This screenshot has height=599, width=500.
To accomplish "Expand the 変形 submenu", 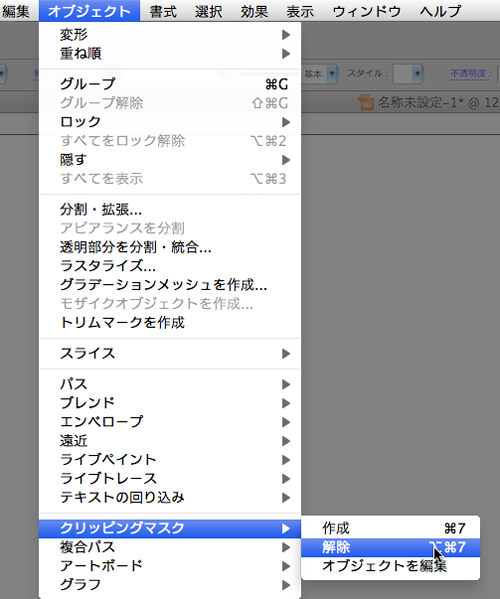I will pyautogui.click(x=170, y=35).
